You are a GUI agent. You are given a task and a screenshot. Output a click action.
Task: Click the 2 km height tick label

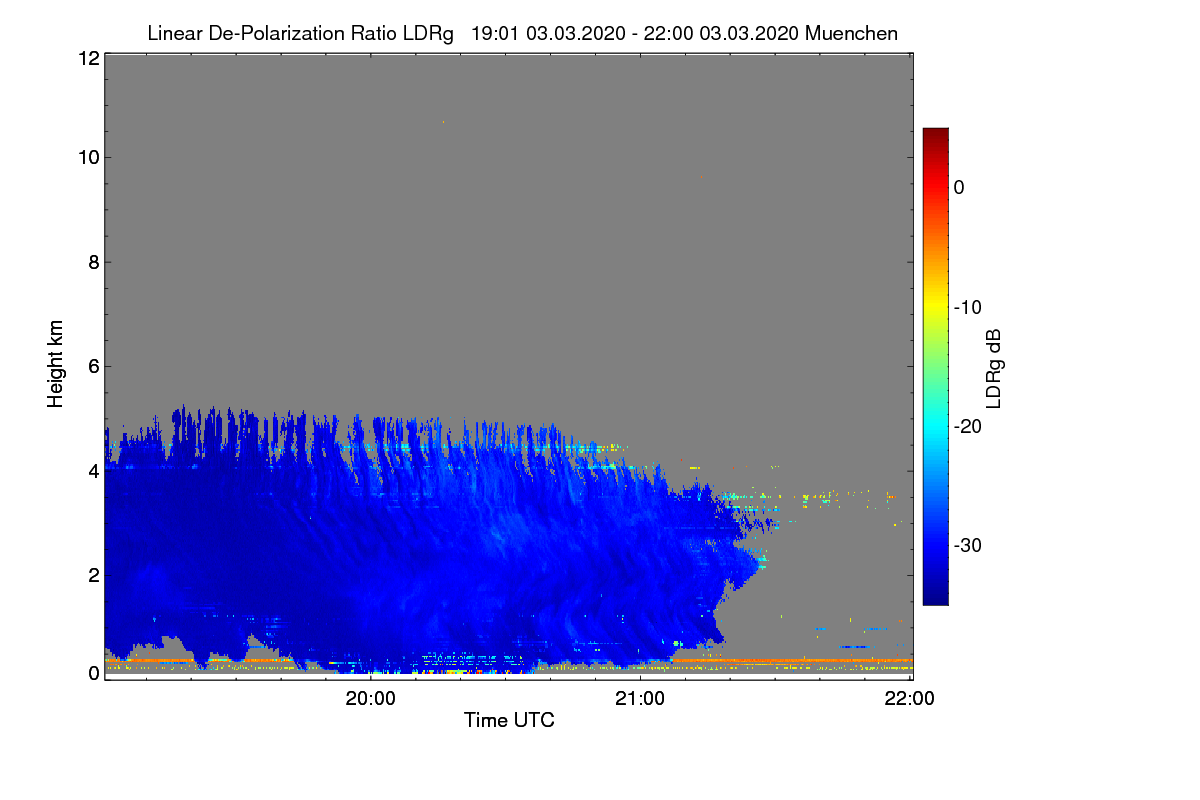click(x=93, y=574)
